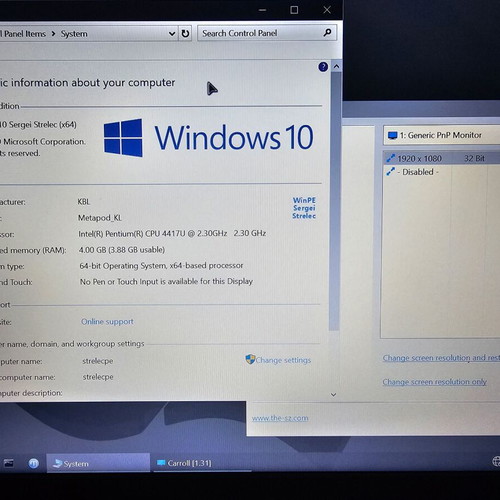Screen dimensions: 500x500
Task: Maximize the System window
Action: tap(294, 10)
